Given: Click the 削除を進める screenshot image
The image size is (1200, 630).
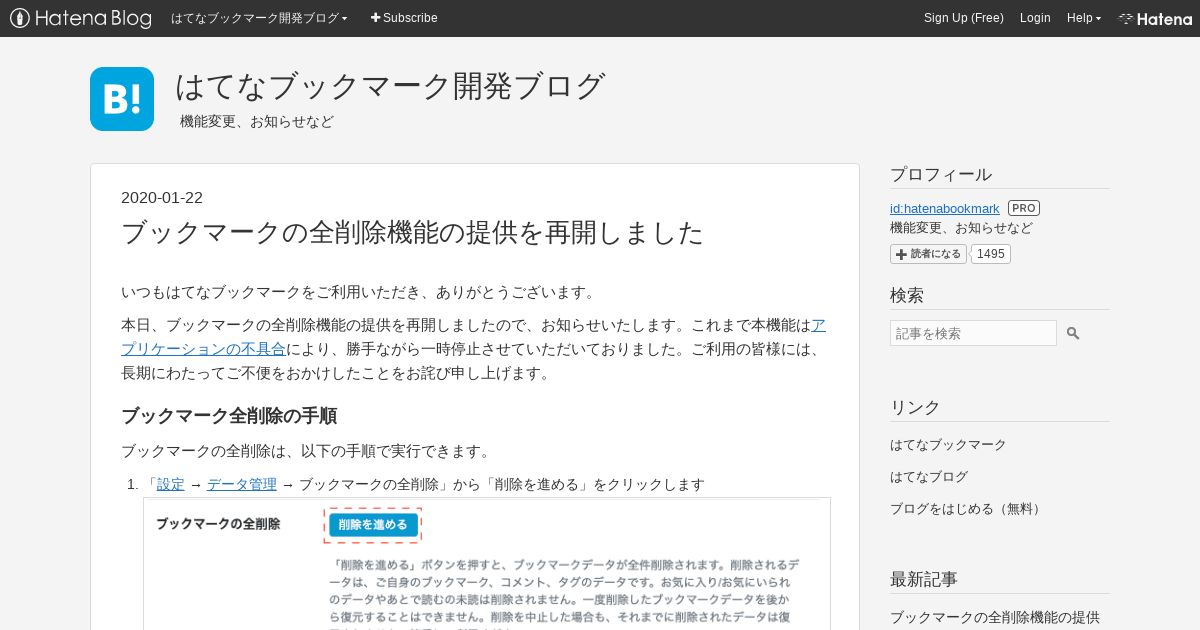Looking at the screenshot, I should pyautogui.click(x=487, y=564).
